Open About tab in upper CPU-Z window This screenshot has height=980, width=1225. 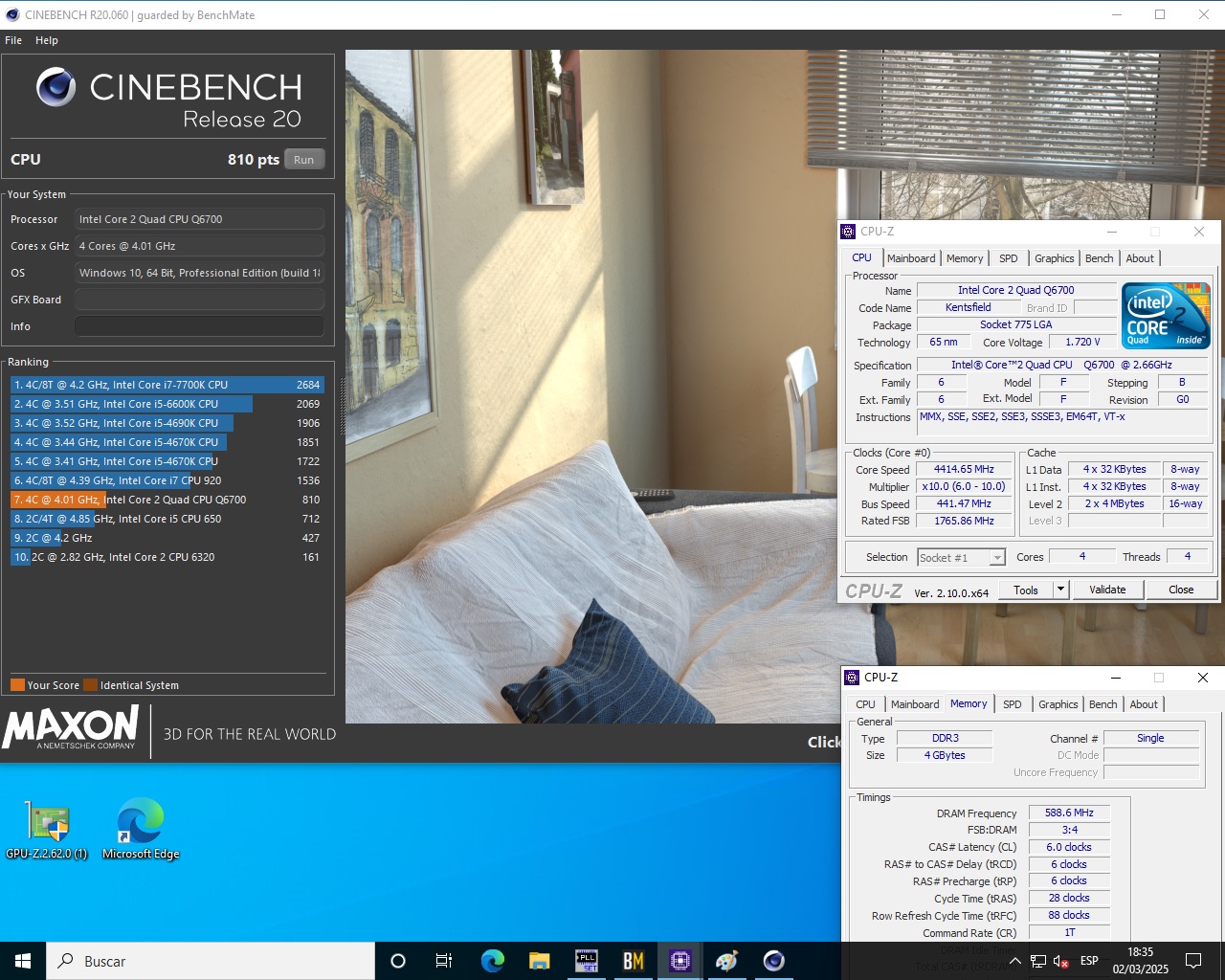click(1140, 258)
